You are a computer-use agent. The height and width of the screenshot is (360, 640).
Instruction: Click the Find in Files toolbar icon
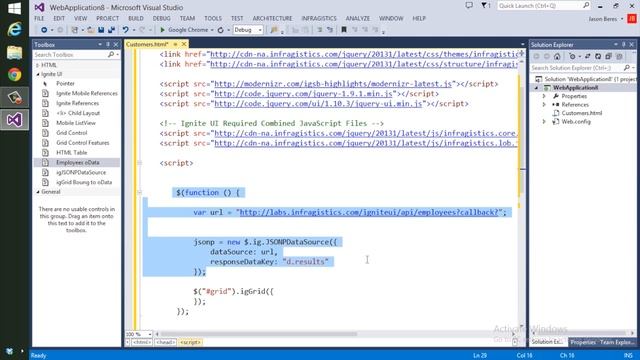274,30
